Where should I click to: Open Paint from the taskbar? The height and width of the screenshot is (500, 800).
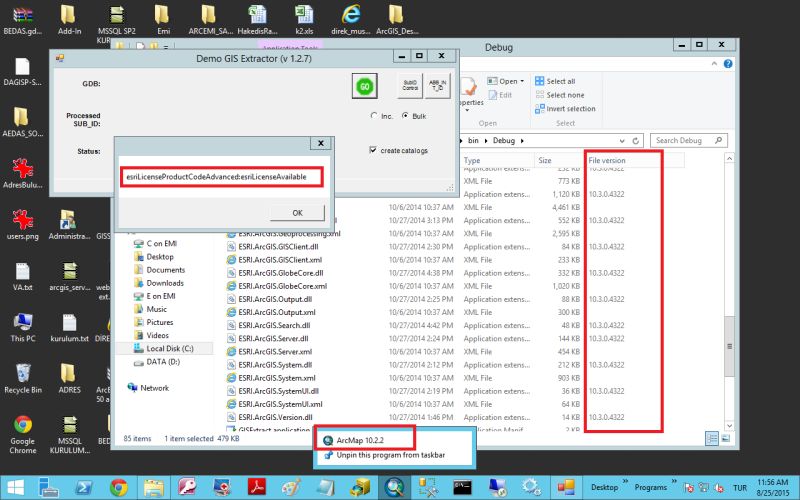pos(291,488)
